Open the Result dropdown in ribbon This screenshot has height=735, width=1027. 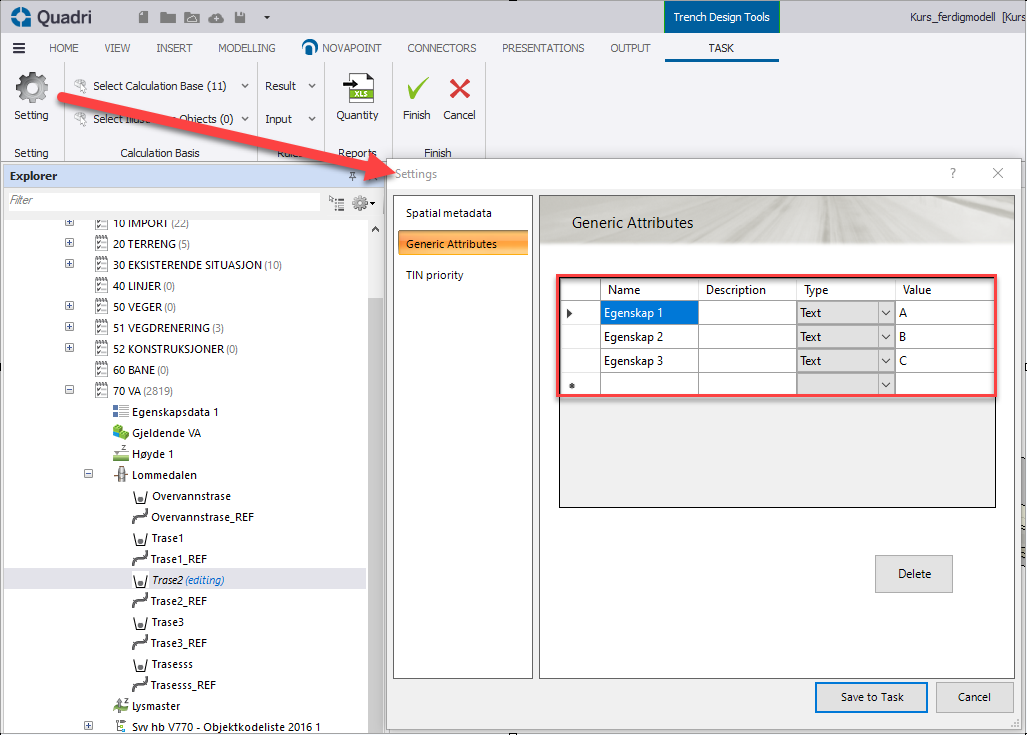pyautogui.click(x=290, y=86)
